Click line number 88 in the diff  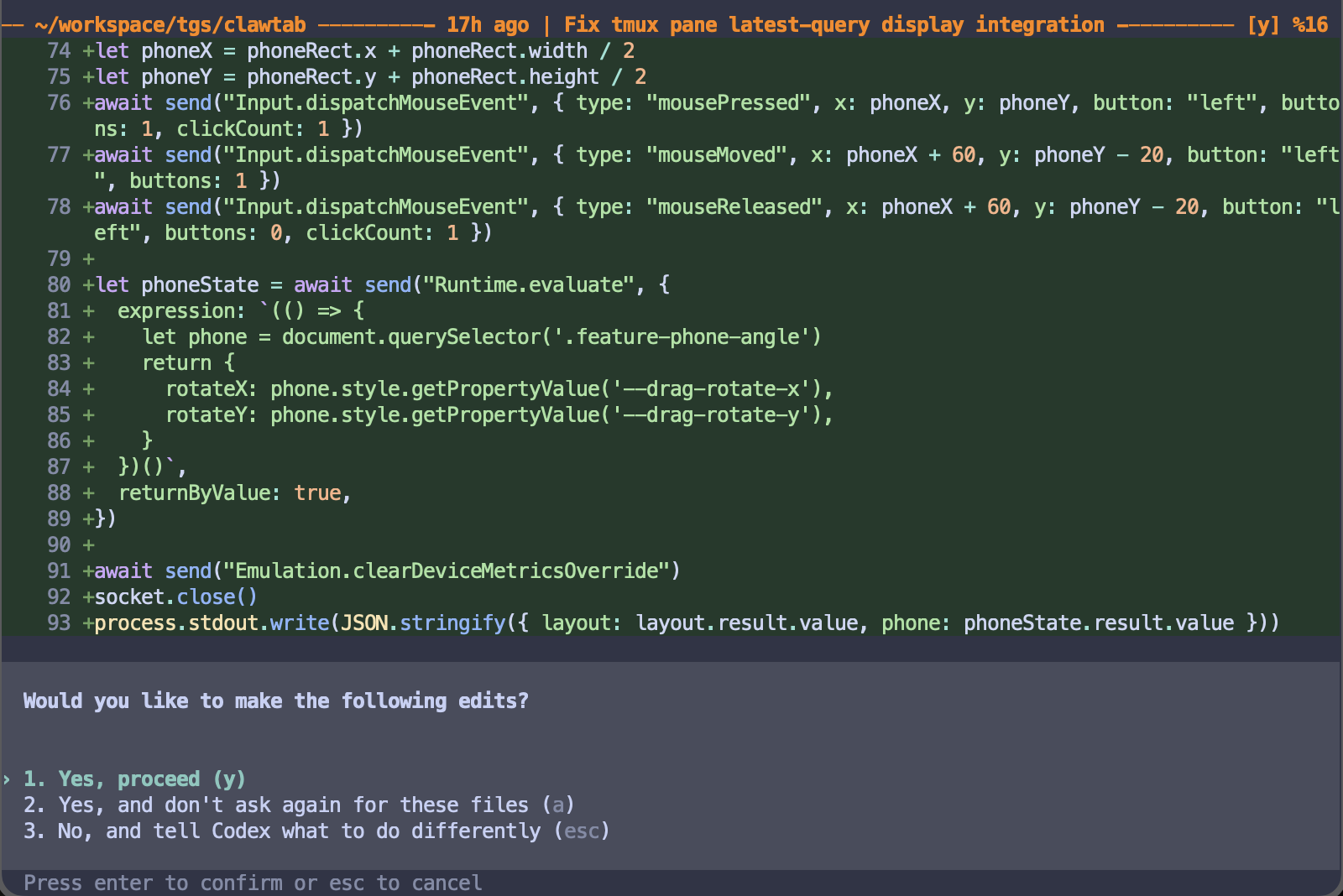coord(59,493)
